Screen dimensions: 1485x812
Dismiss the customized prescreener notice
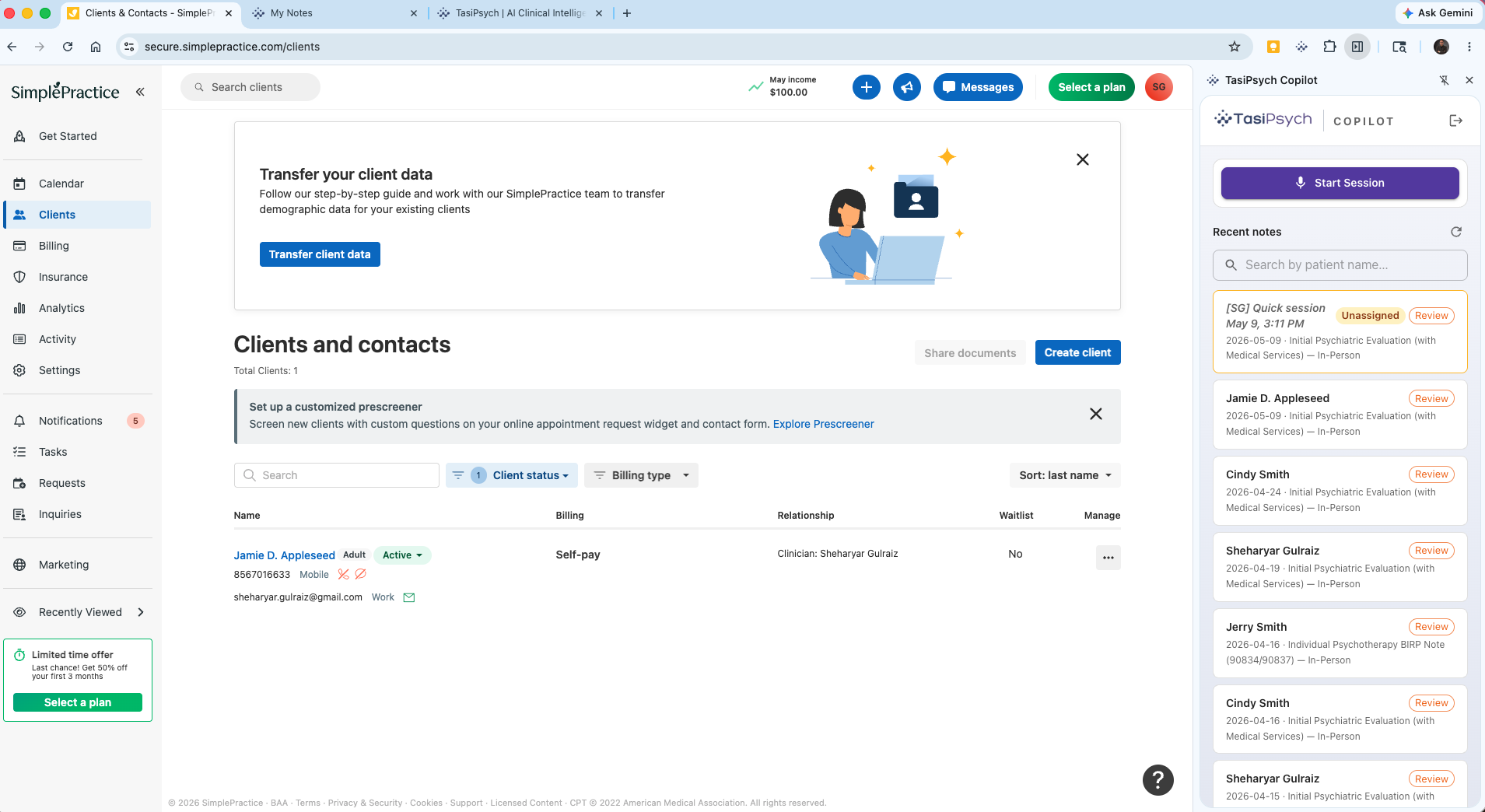(1096, 414)
